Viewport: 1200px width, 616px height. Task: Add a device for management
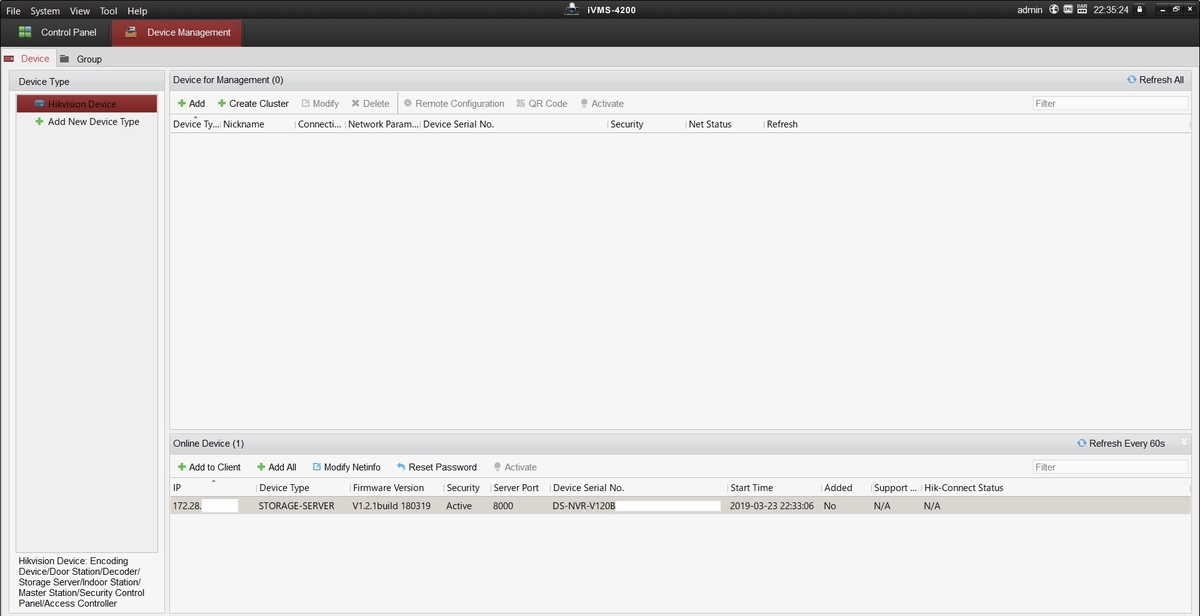click(191, 103)
